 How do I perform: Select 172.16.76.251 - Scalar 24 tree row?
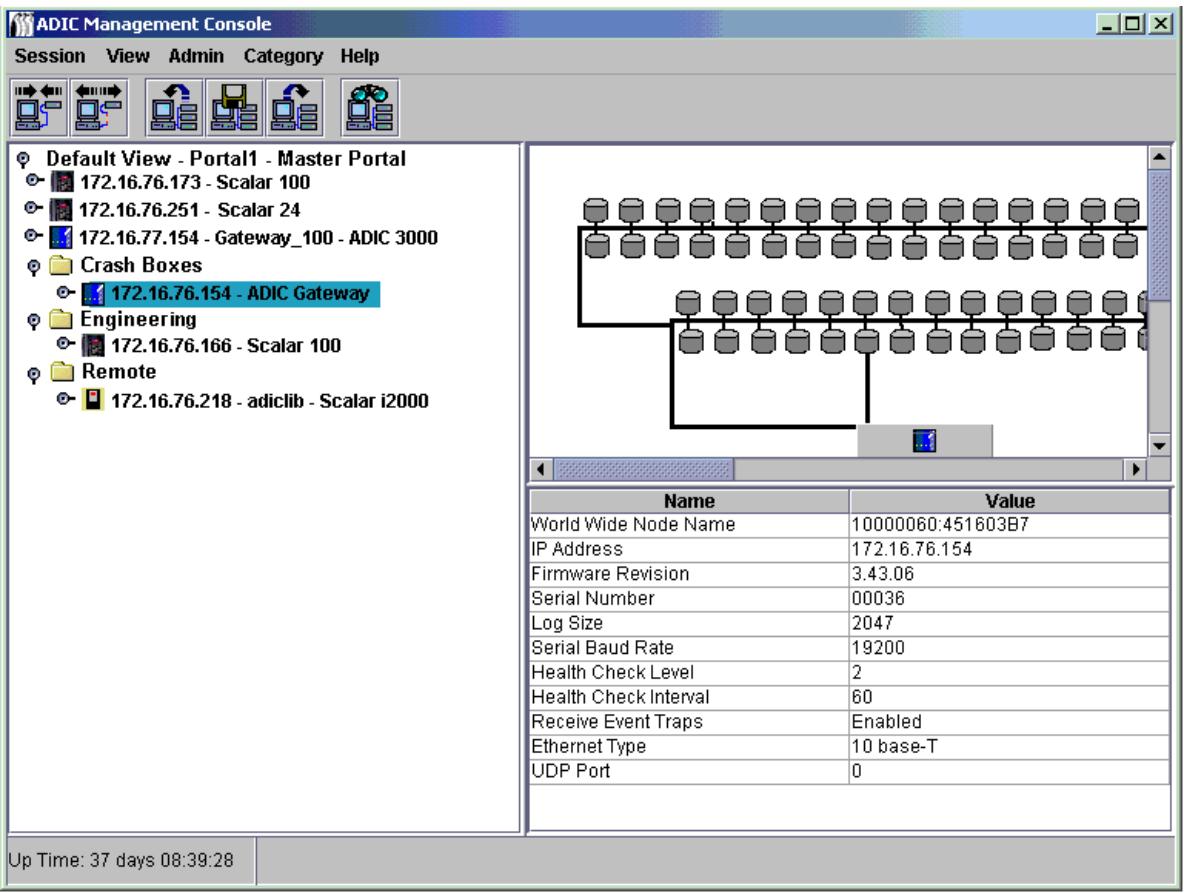(x=190, y=210)
